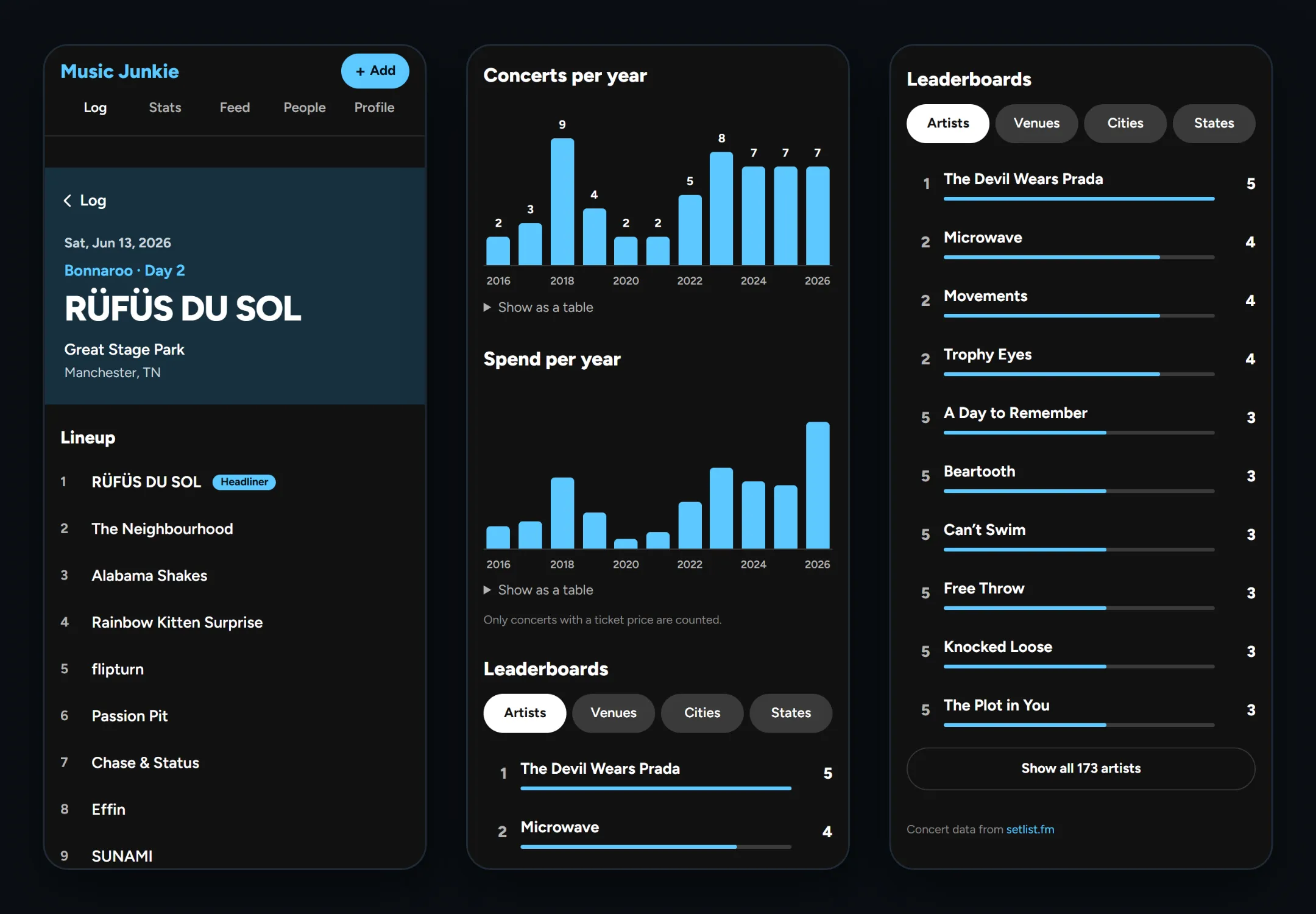The width and height of the screenshot is (1316, 914).
Task: Select States pill in middle Leaderboards
Action: click(791, 713)
